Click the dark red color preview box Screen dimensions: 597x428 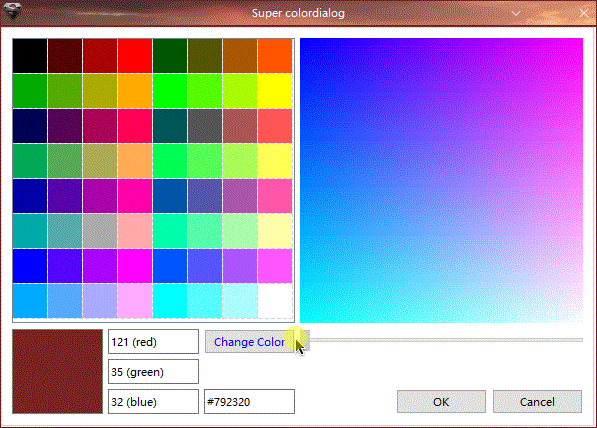pos(57,371)
